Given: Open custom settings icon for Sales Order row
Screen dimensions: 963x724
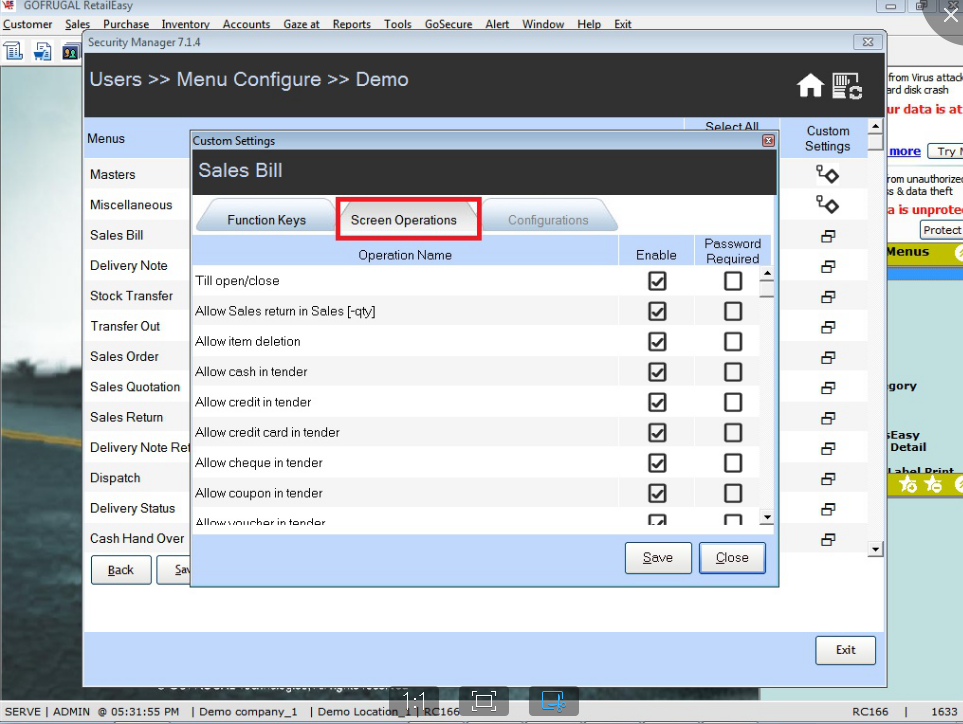Looking at the screenshot, I should point(828,357).
